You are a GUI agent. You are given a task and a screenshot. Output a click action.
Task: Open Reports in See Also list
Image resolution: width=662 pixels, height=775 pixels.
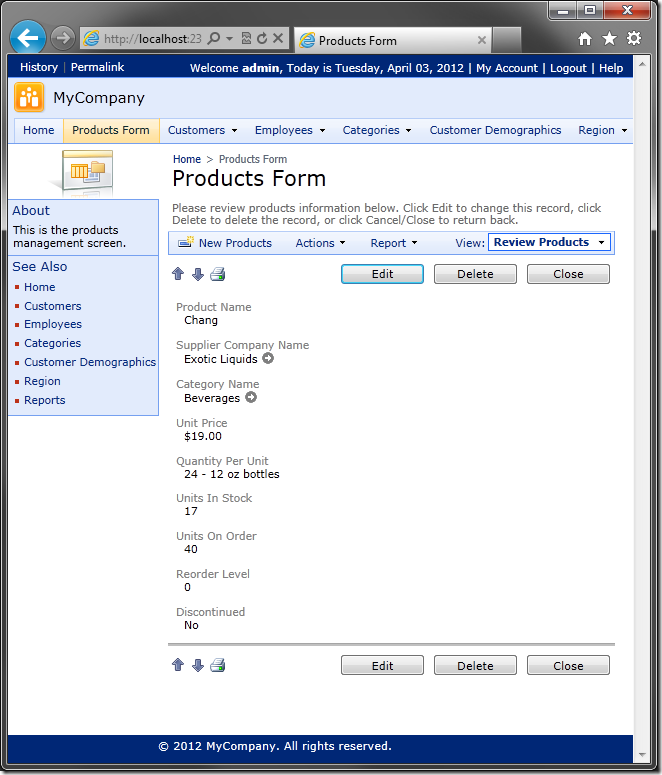point(44,400)
